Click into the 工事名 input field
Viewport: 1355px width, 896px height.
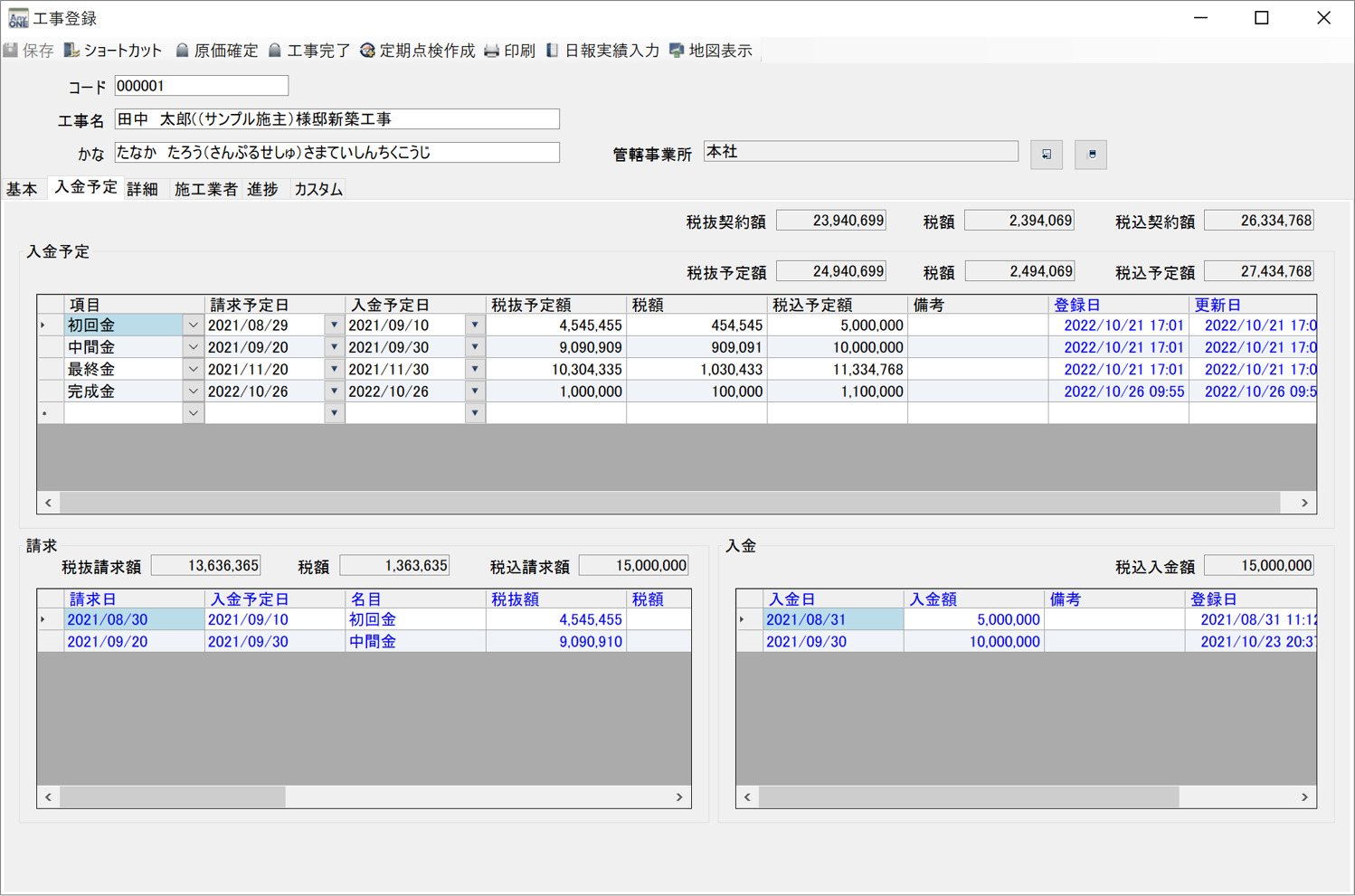click(x=335, y=118)
